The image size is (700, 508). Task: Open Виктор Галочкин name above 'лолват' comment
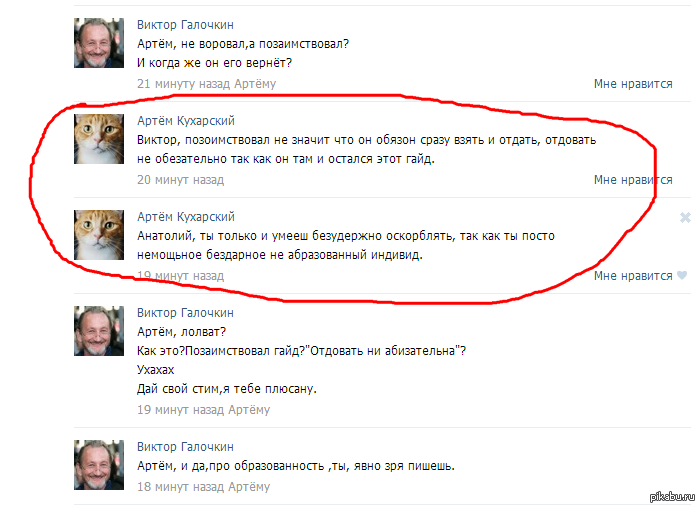coord(185,313)
